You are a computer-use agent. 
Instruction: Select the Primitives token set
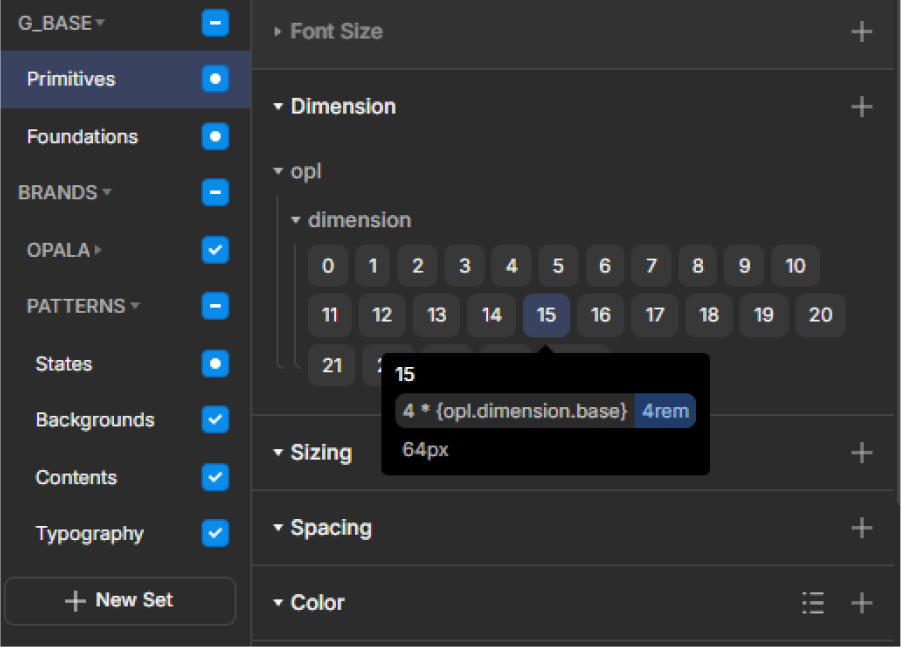[71, 79]
